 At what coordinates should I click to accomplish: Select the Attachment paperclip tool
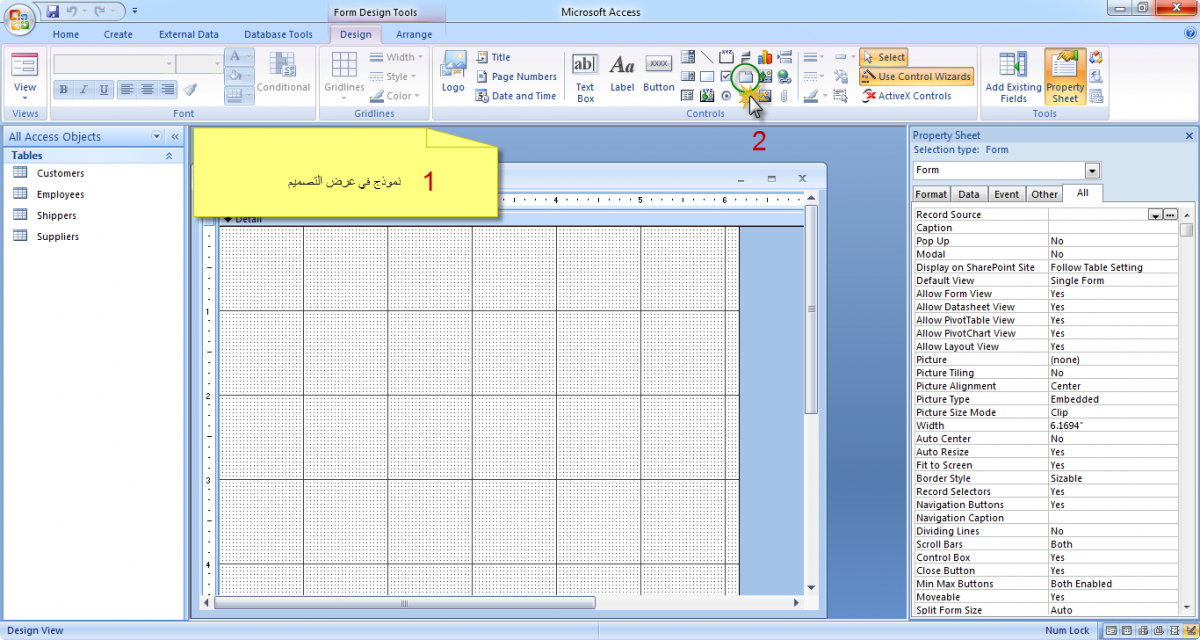(x=784, y=96)
